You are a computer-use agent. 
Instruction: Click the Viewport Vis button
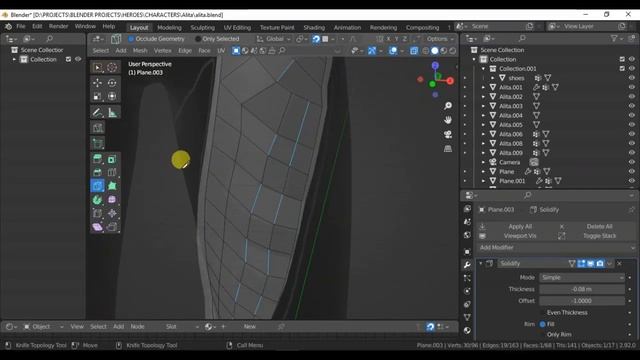click(x=520, y=236)
